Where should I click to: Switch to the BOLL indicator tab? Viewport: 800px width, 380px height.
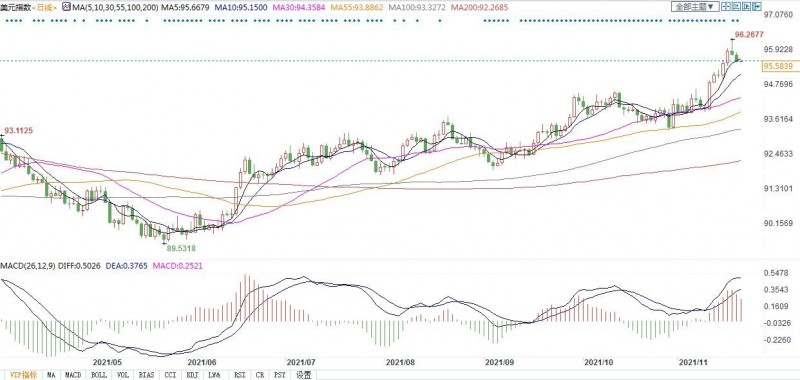coord(99,375)
